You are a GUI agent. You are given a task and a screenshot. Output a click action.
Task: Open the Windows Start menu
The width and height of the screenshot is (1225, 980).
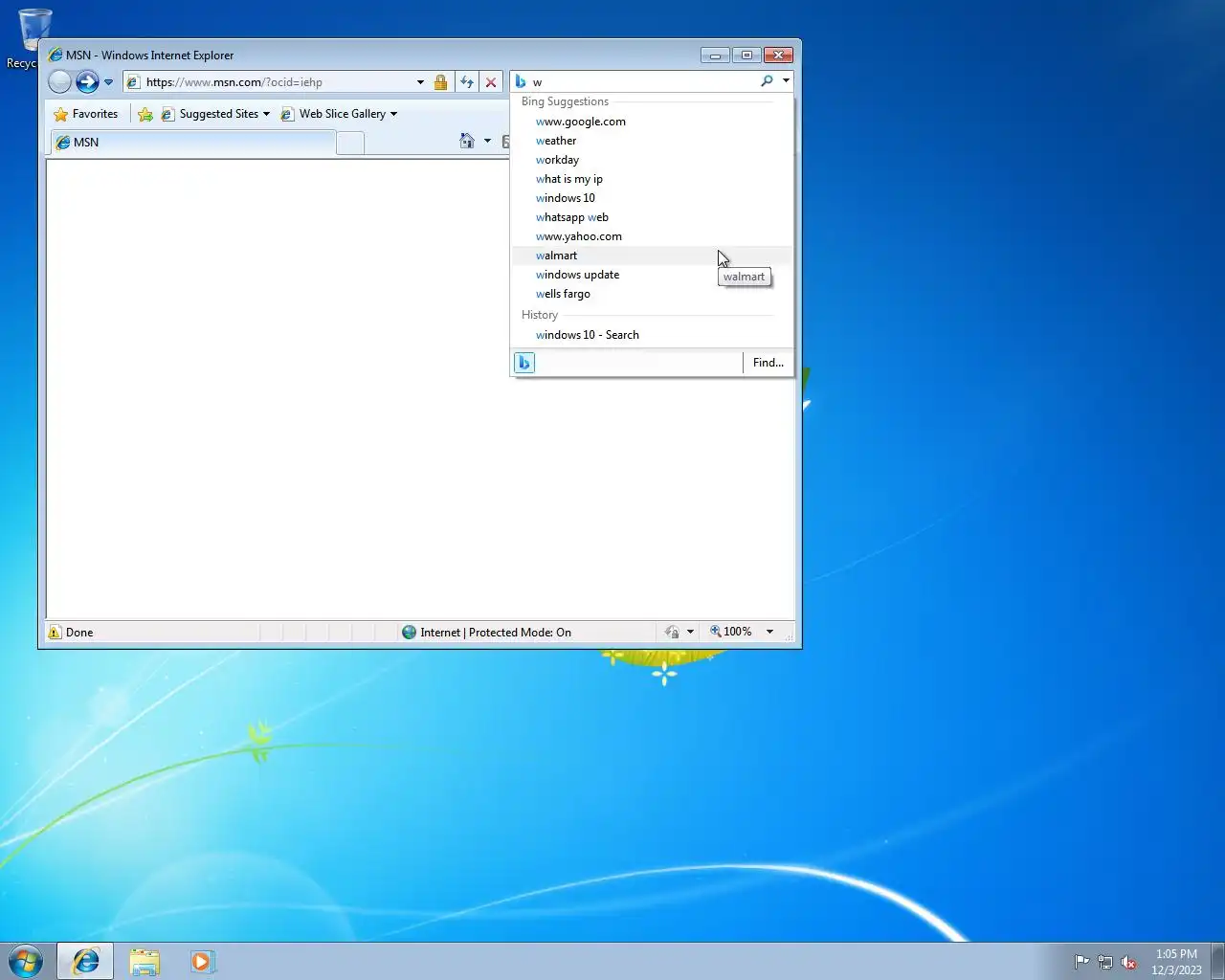click(x=26, y=961)
